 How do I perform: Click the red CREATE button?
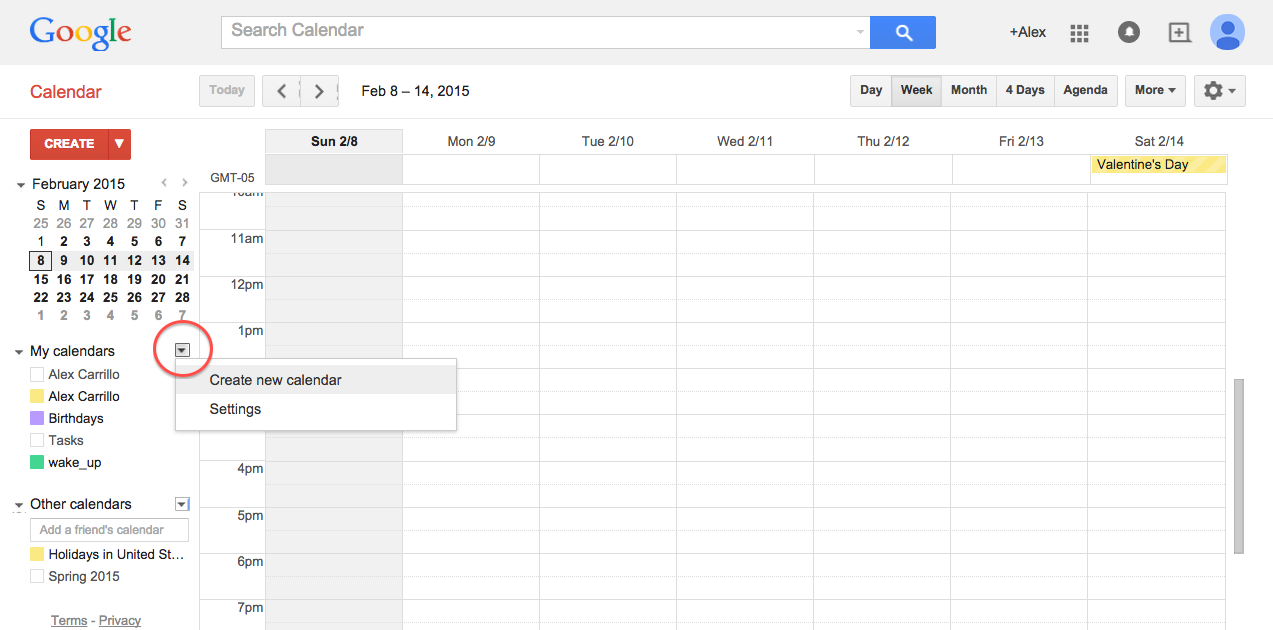(x=69, y=144)
